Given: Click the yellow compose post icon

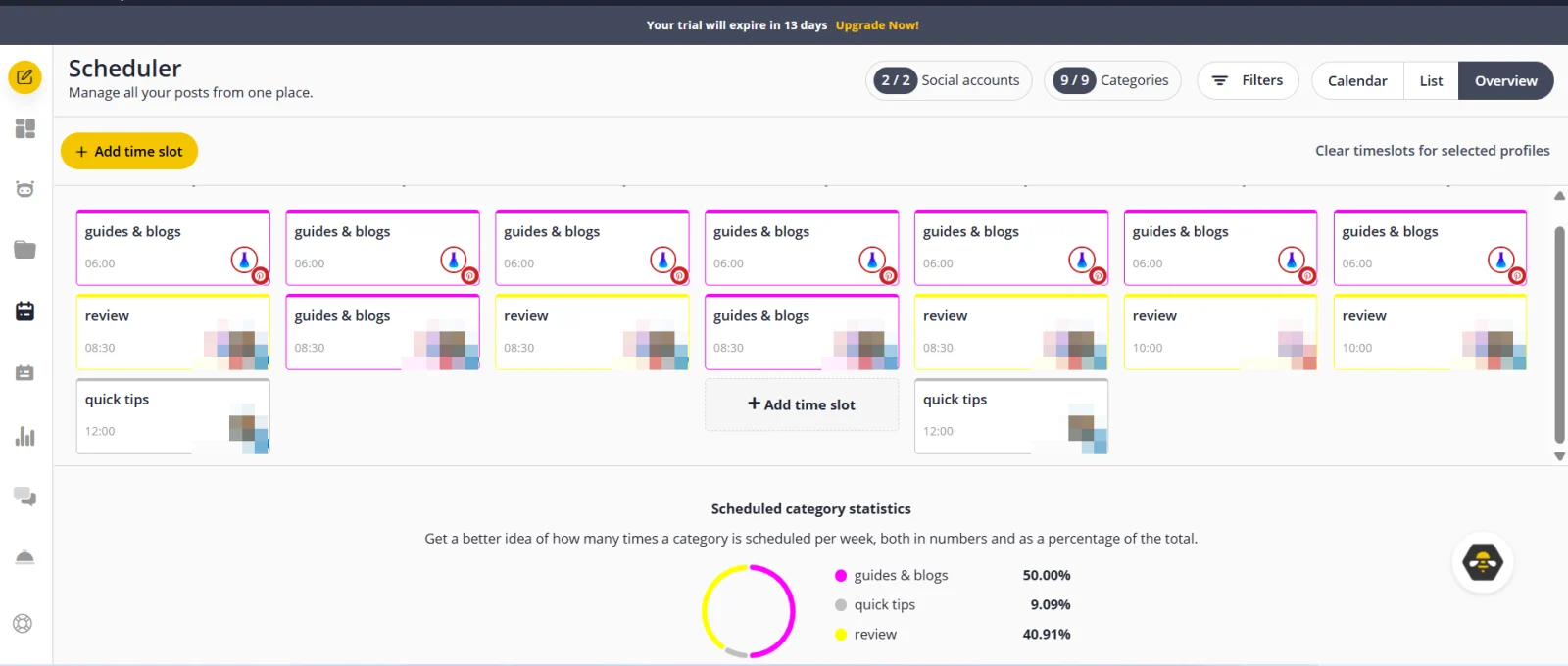Looking at the screenshot, I should click(25, 76).
